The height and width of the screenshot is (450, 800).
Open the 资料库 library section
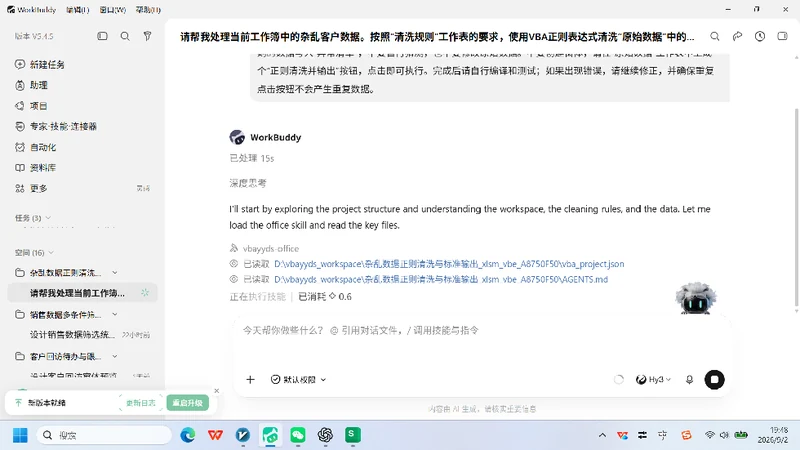point(35,168)
